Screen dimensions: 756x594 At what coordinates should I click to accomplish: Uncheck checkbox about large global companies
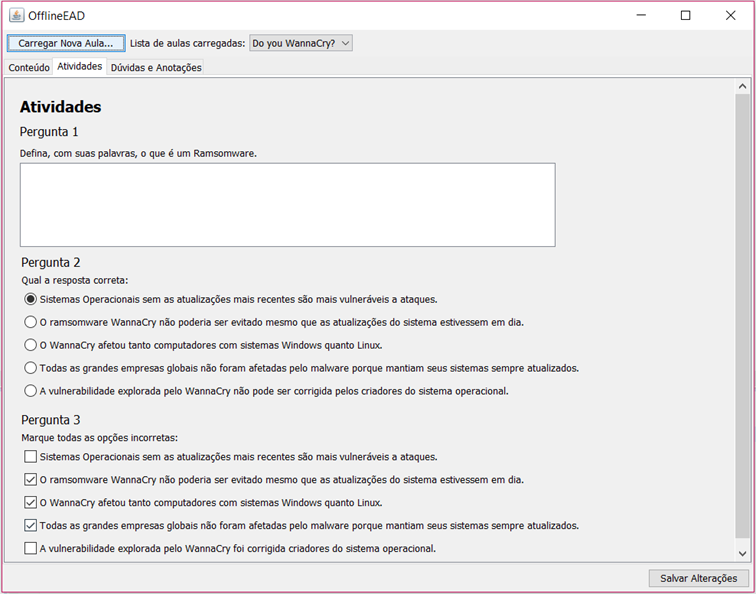[31, 525]
